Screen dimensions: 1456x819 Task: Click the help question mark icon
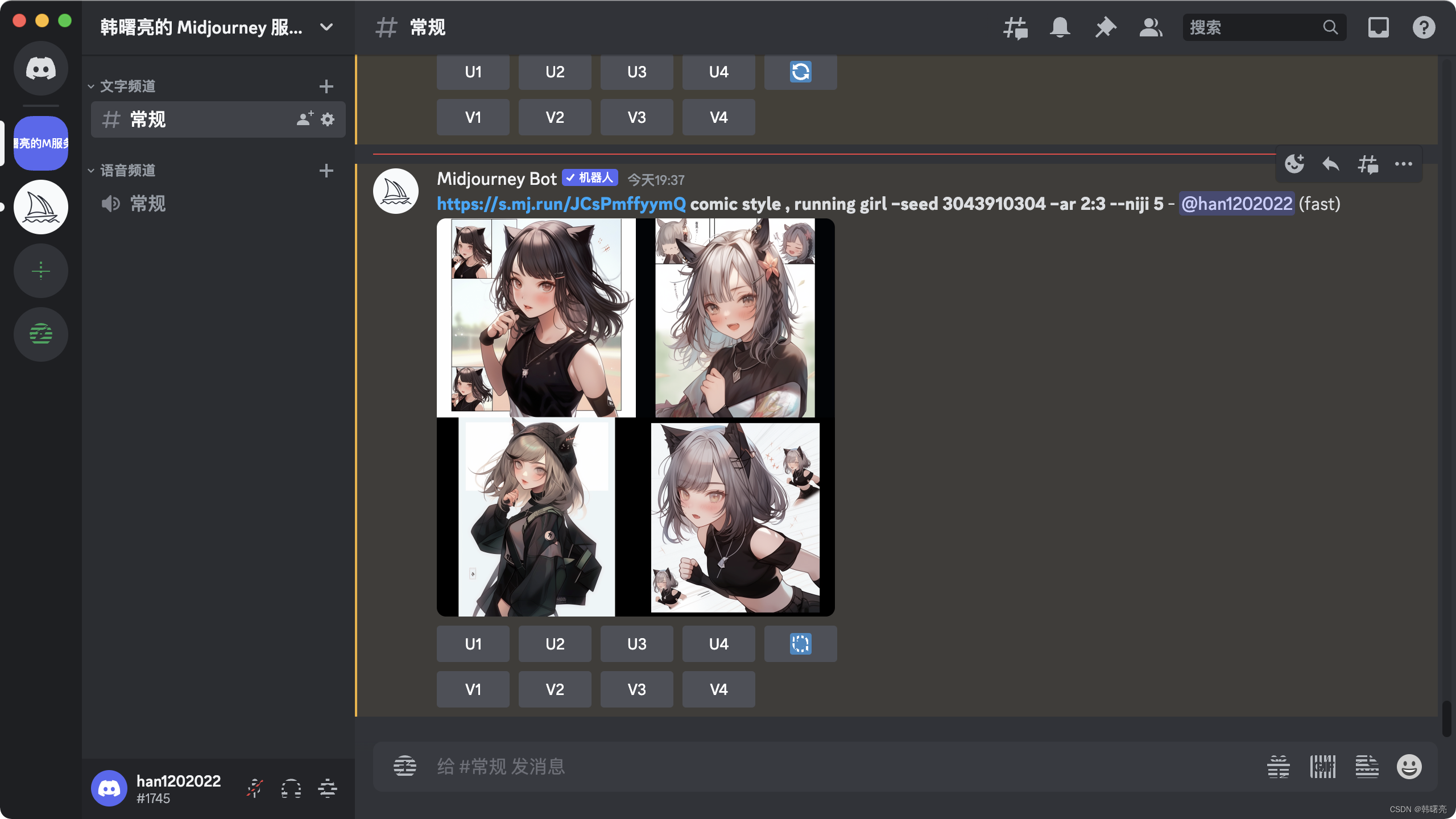tap(1424, 27)
